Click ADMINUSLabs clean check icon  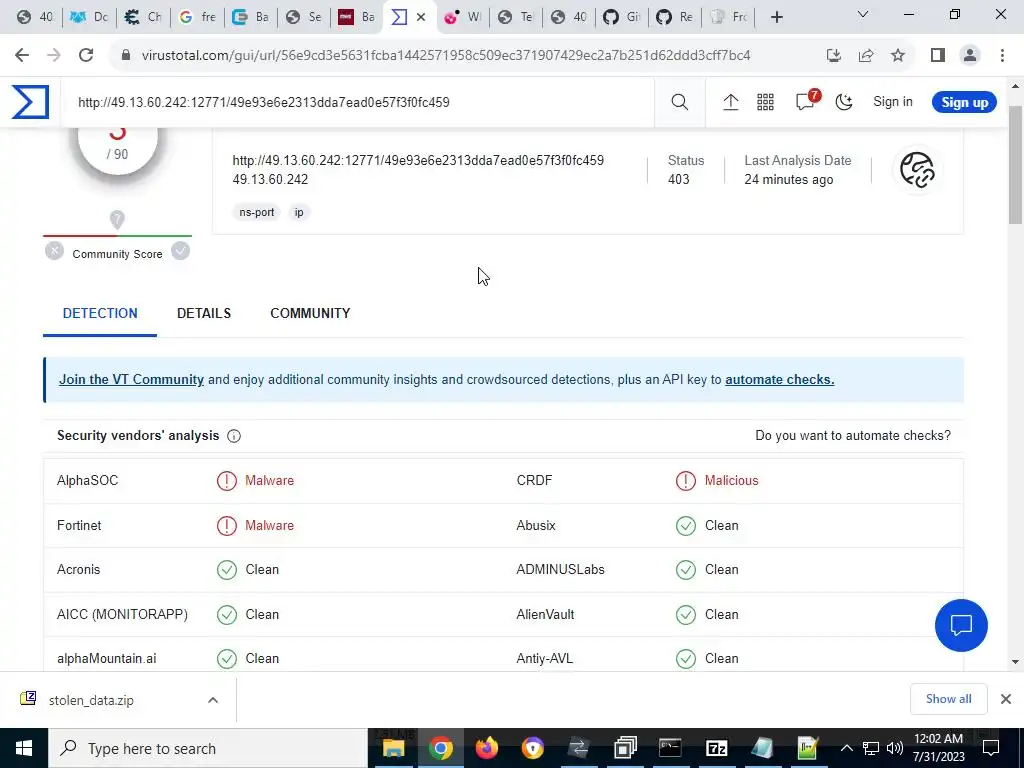click(686, 569)
